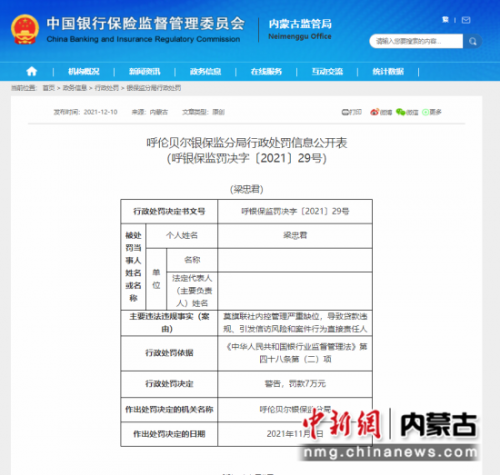Screen dimensions: 500x475
Task: Share the article to Weibo
Action: click(x=381, y=112)
